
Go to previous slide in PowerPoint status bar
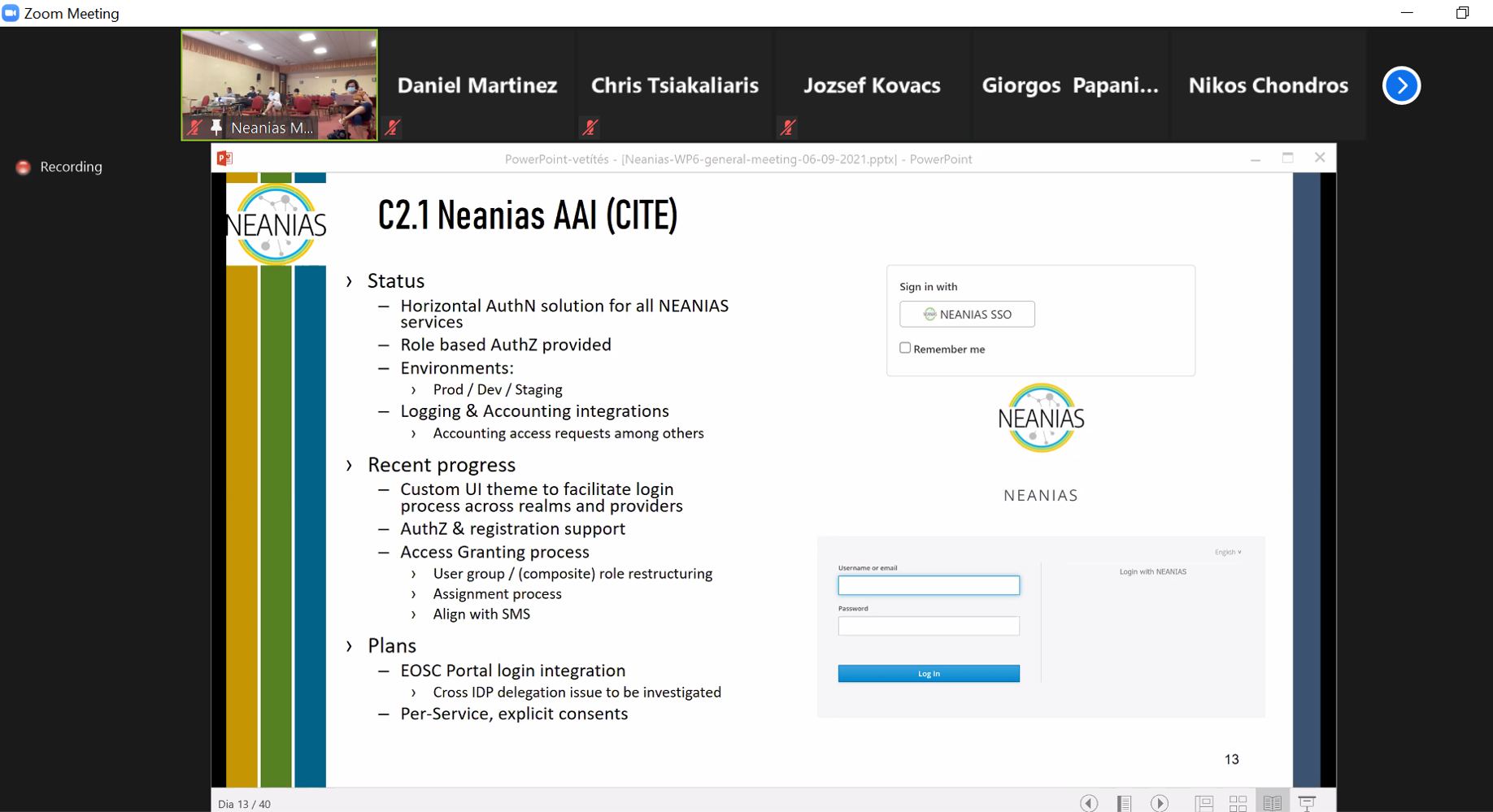(1089, 803)
